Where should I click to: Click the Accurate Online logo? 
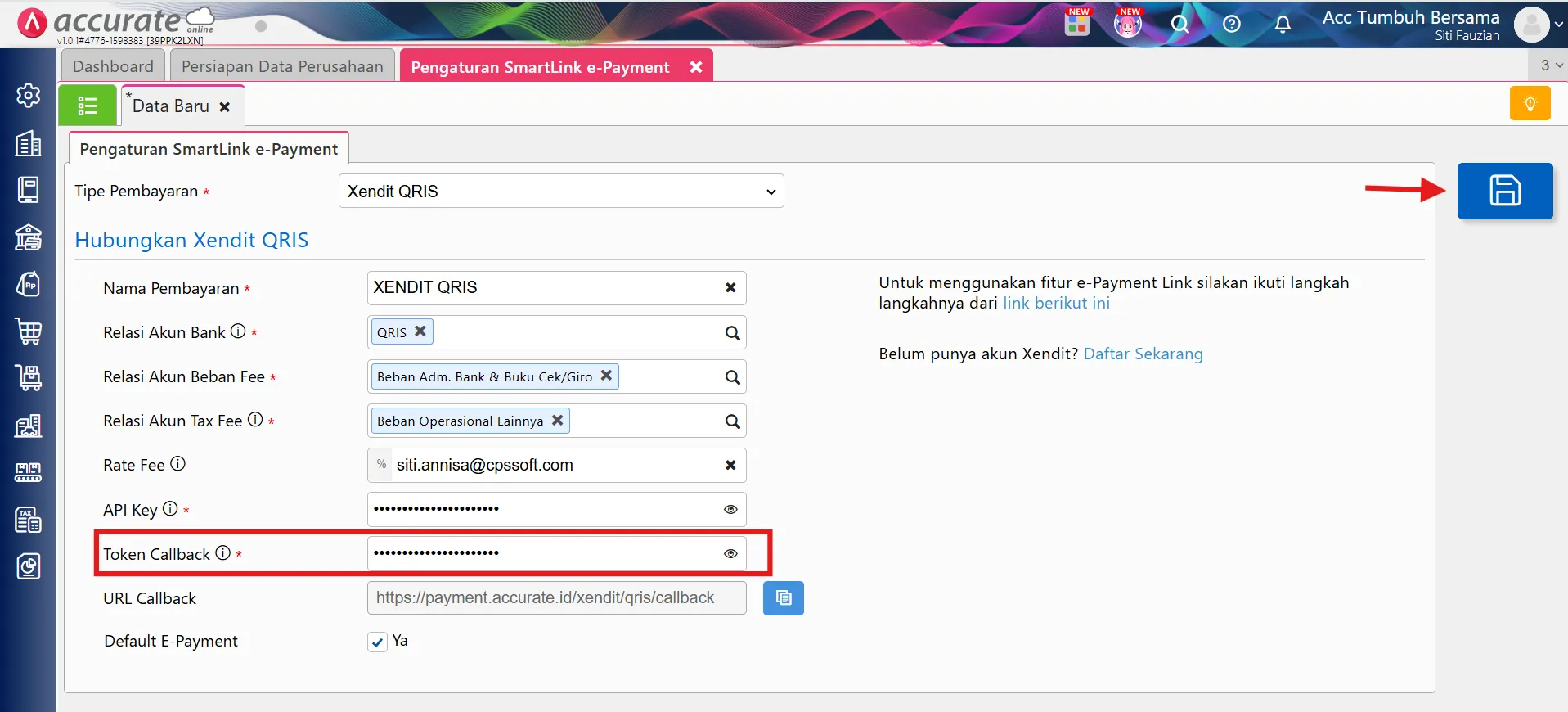point(115,24)
